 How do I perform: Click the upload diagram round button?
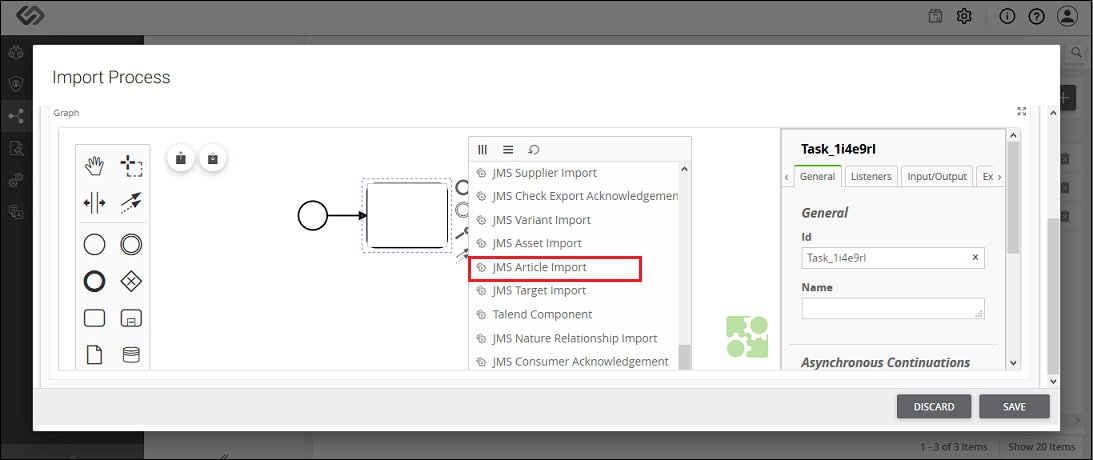coord(181,159)
